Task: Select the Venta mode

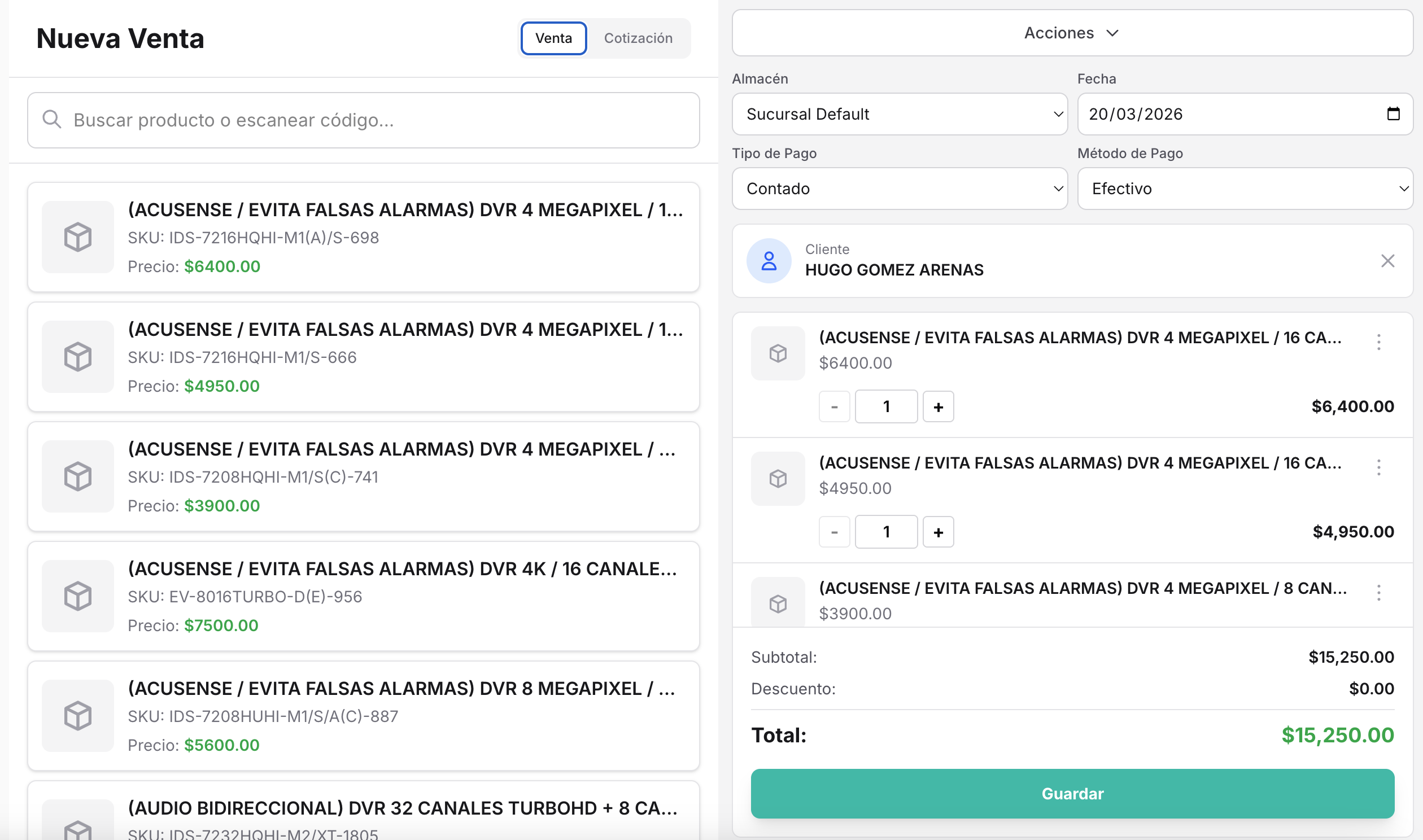Action: 553,38
